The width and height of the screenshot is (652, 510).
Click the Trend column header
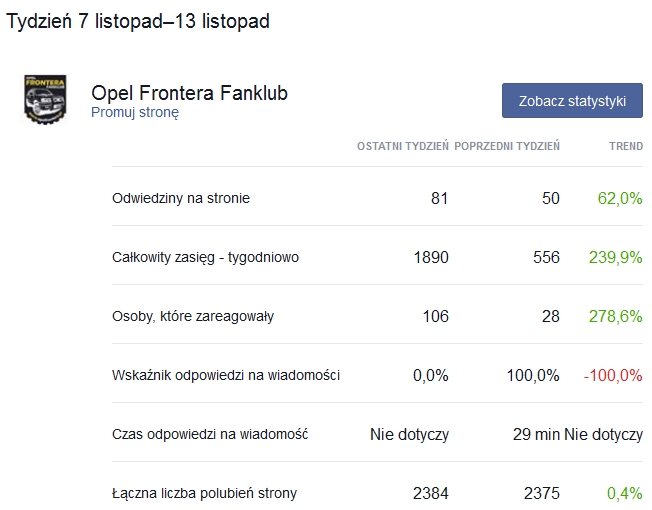[x=626, y=146]
